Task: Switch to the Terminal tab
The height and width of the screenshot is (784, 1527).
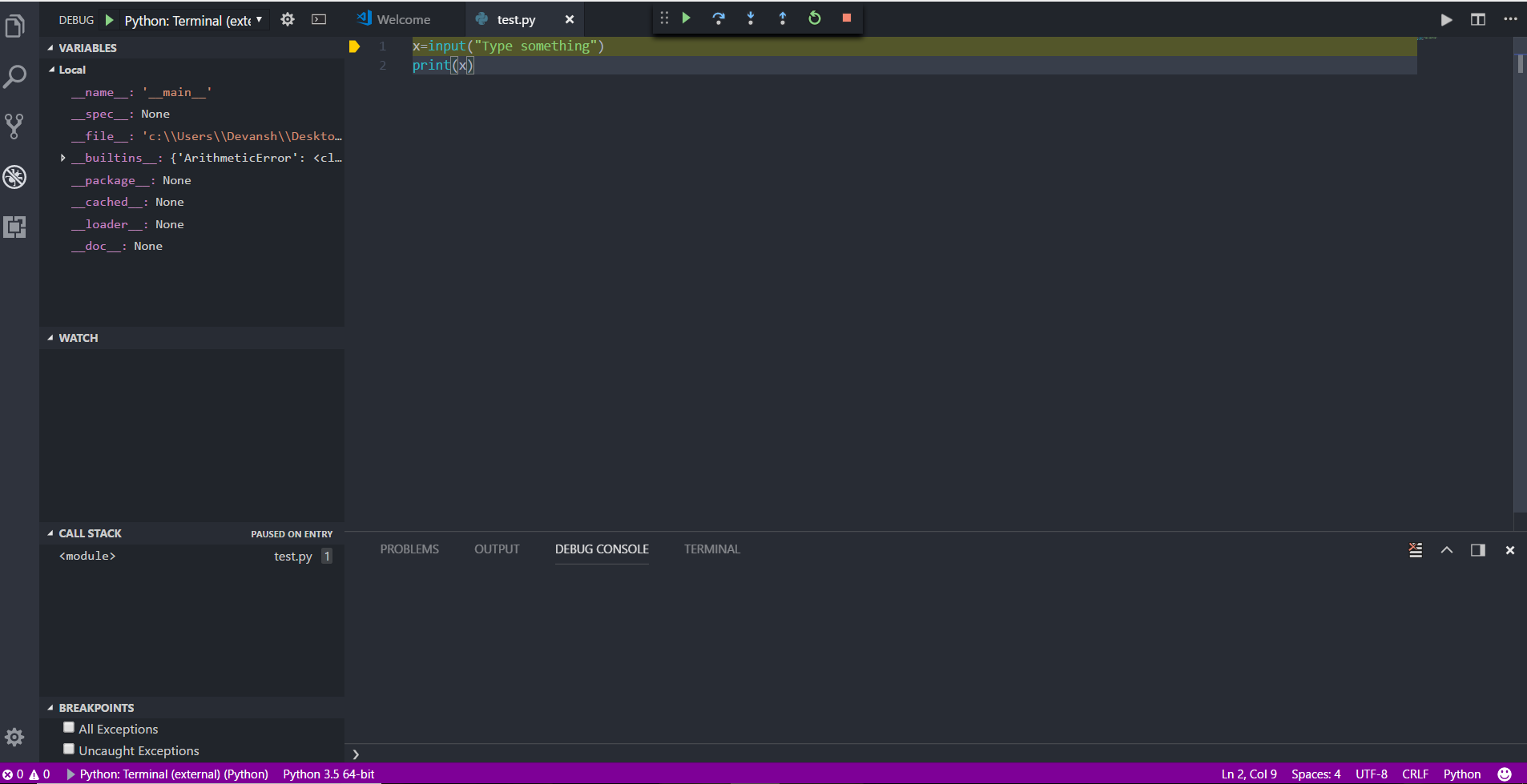Action: point(711,549)
